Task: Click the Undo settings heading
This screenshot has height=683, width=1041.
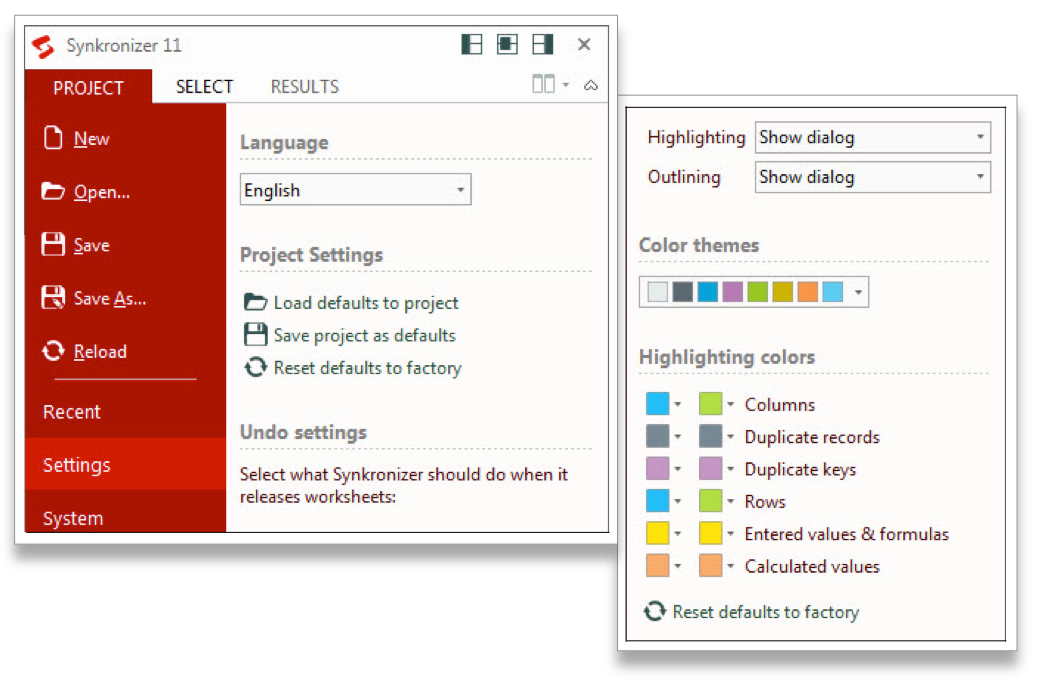Action: [303, 433]
